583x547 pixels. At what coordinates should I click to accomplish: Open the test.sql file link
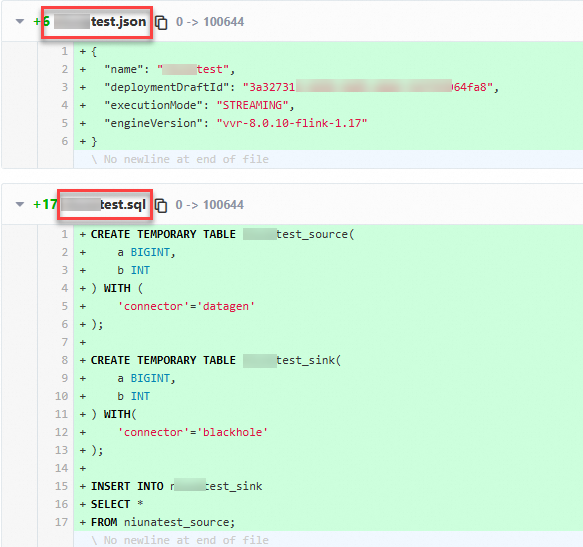(x=104, y=205)
